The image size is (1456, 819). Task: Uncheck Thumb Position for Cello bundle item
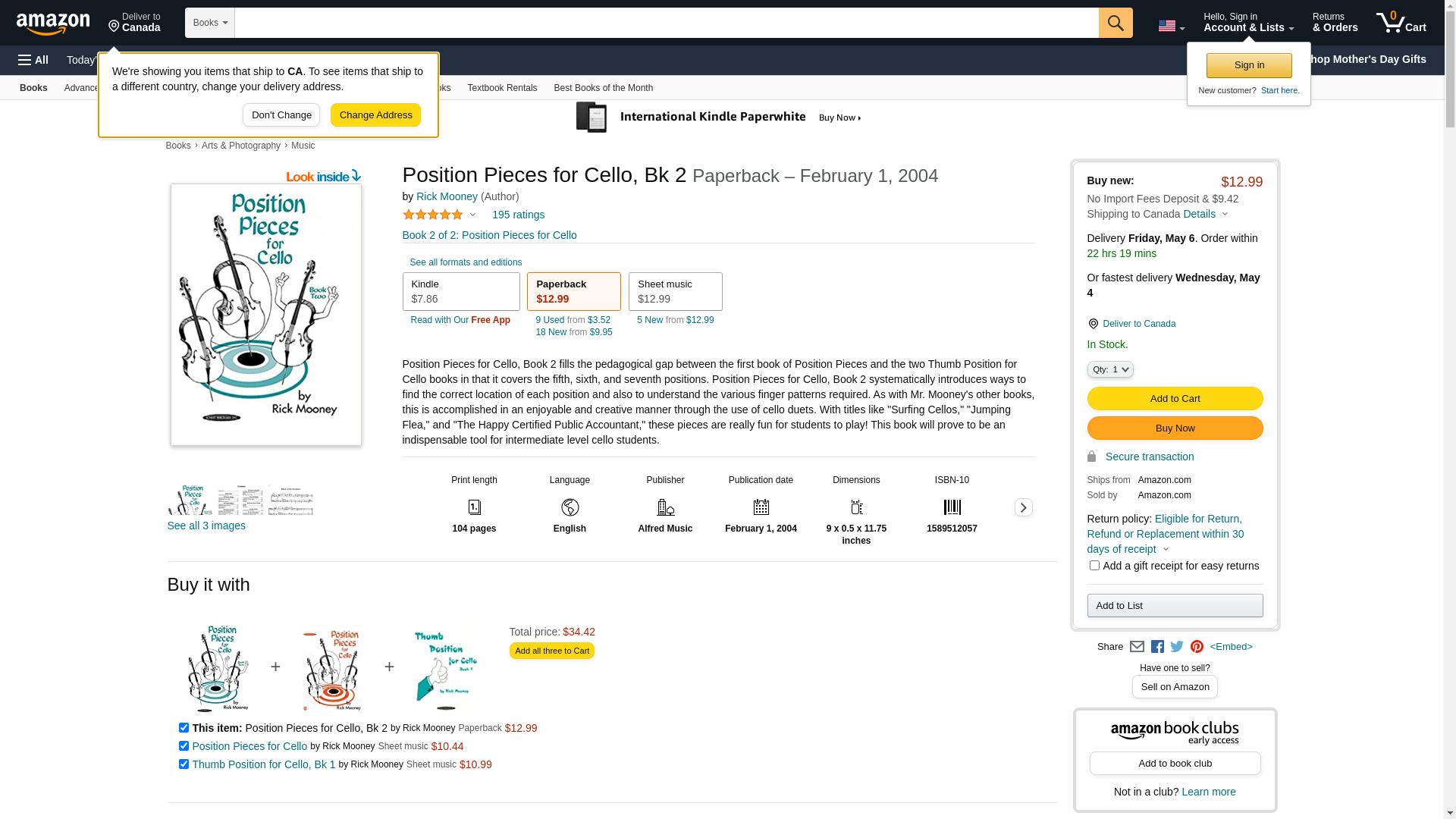pyautogui.click(x=184, y=764)
